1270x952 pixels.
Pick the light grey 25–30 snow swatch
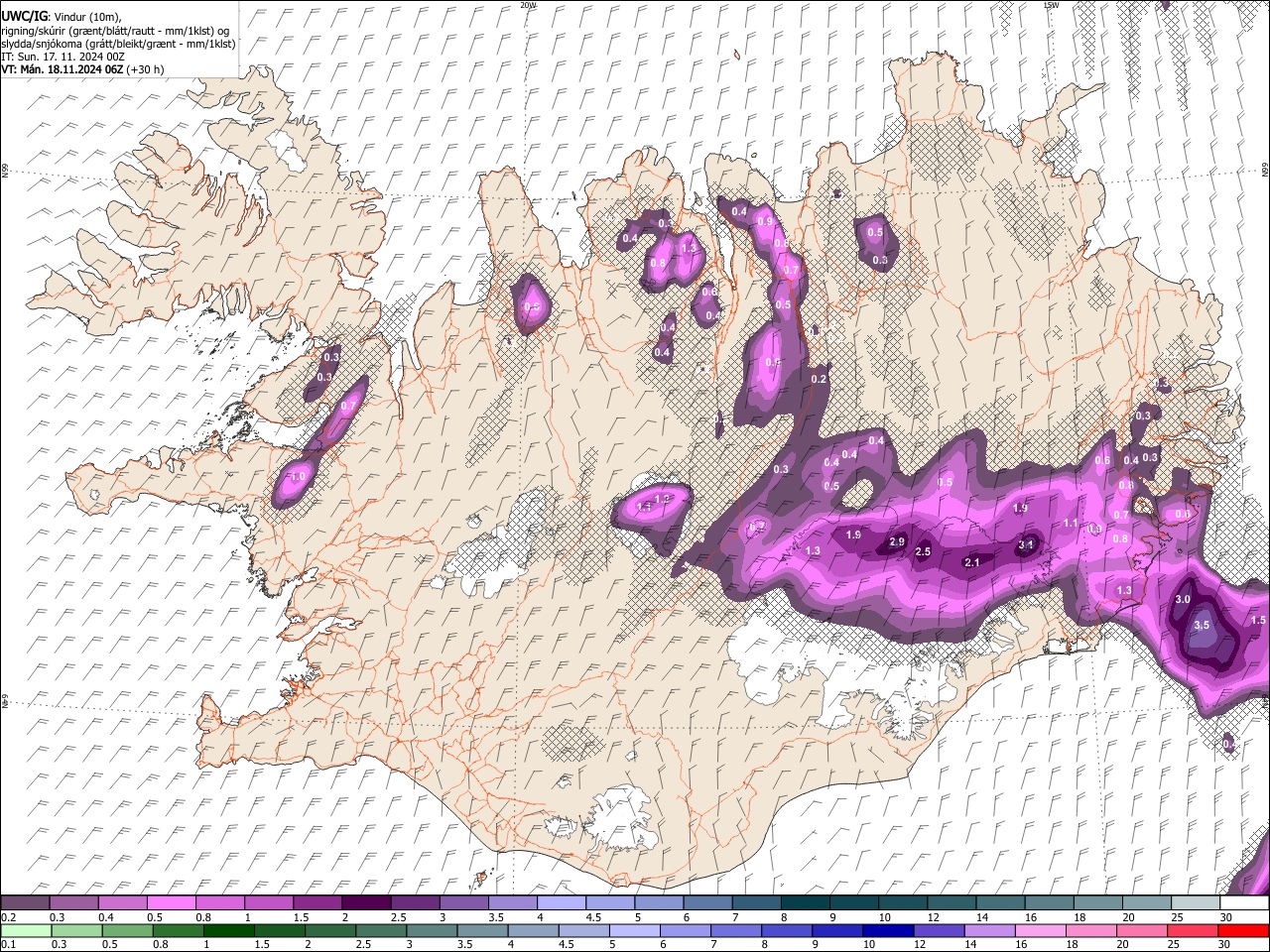click(1196, 902)
